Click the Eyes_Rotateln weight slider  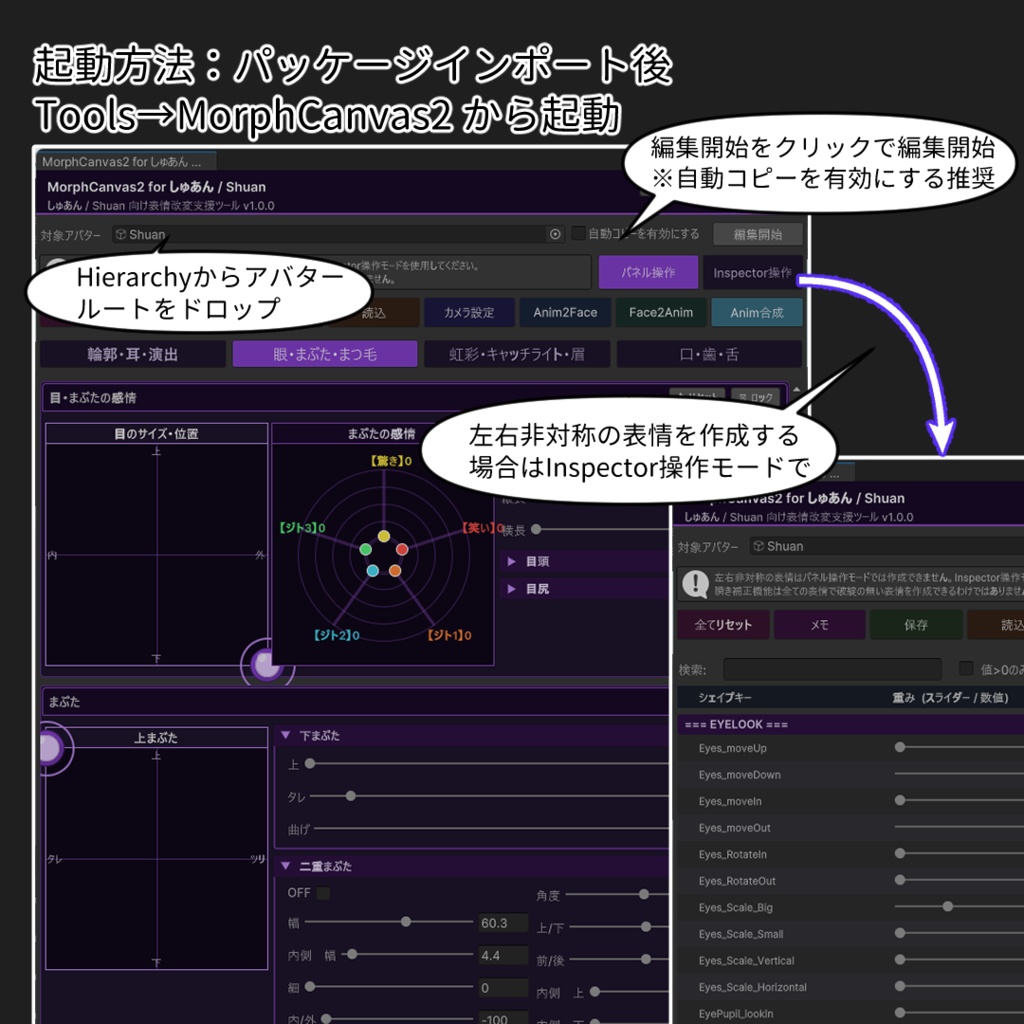tap(959, 853)
